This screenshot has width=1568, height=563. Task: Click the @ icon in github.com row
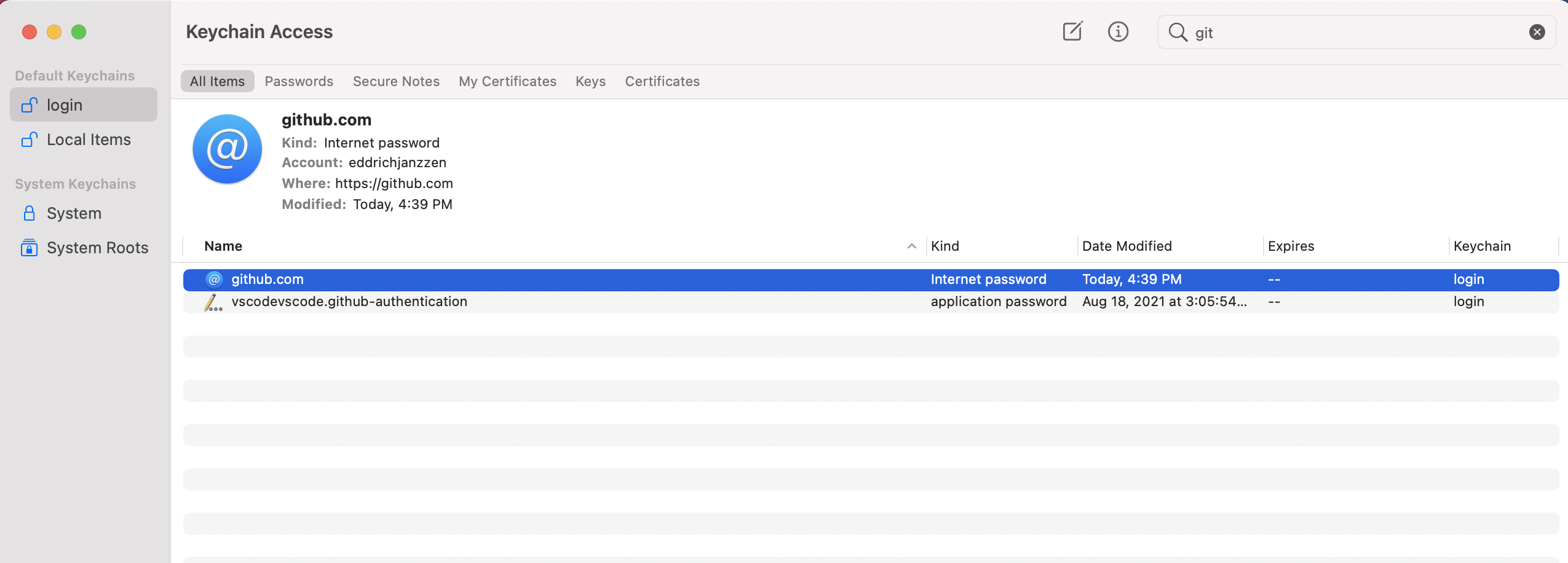tap(214, 280)
